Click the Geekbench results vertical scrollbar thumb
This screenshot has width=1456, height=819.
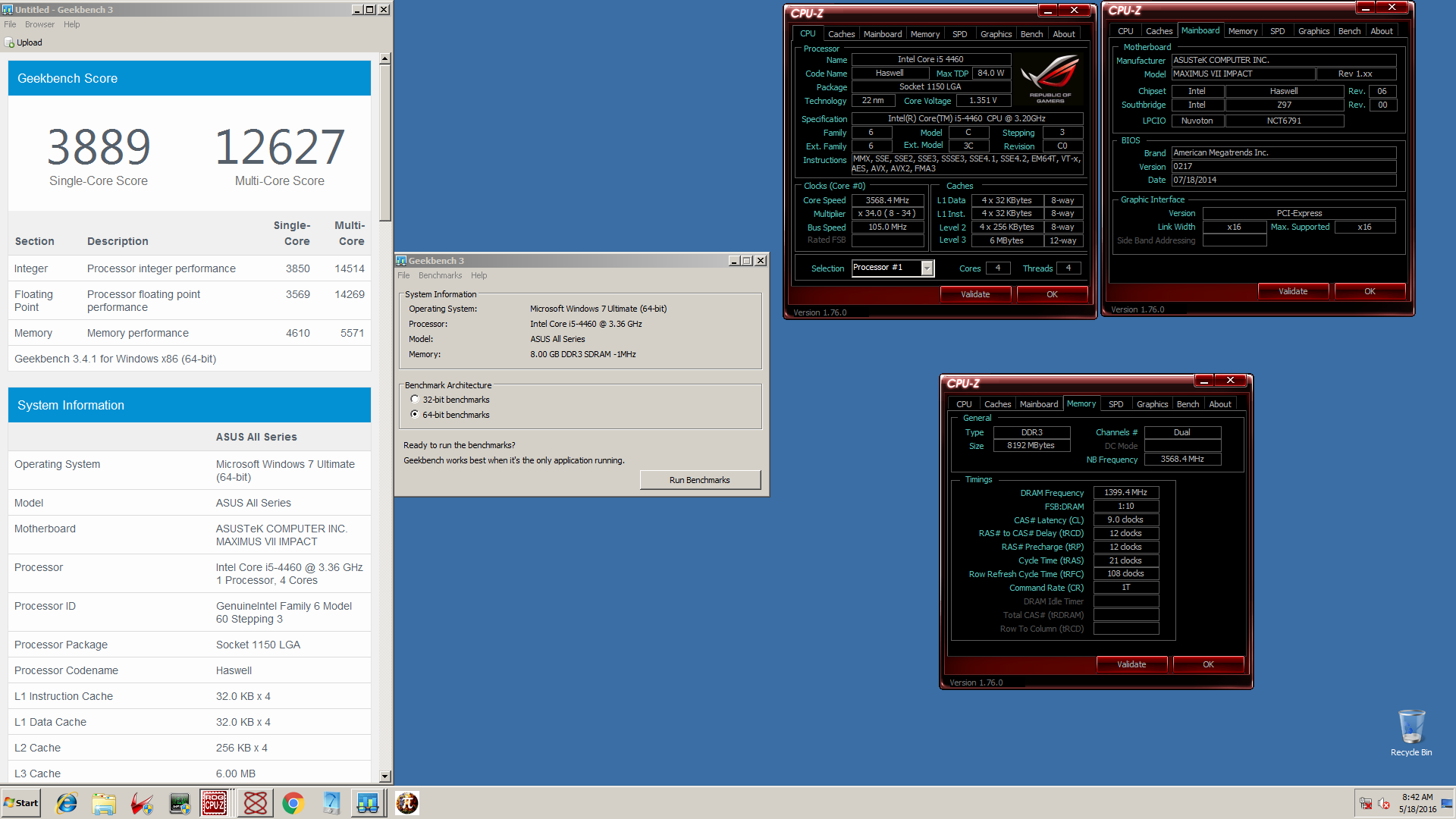click(x=385, y=143)
